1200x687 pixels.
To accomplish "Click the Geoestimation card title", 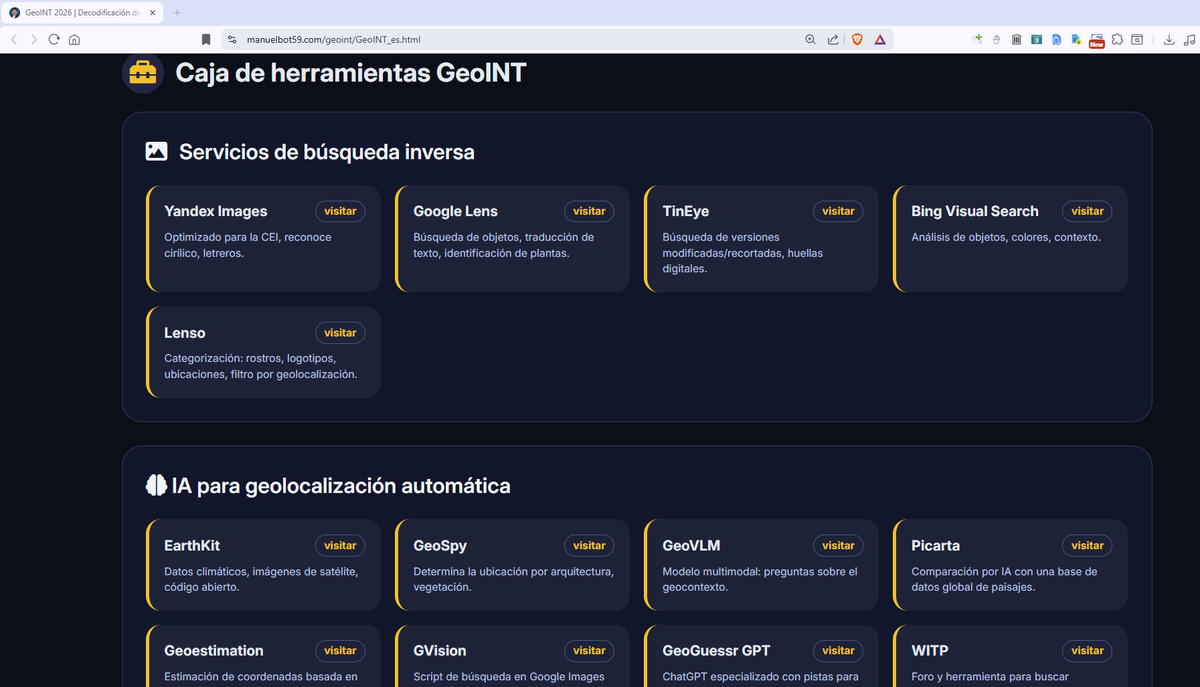I will (214, 651).
